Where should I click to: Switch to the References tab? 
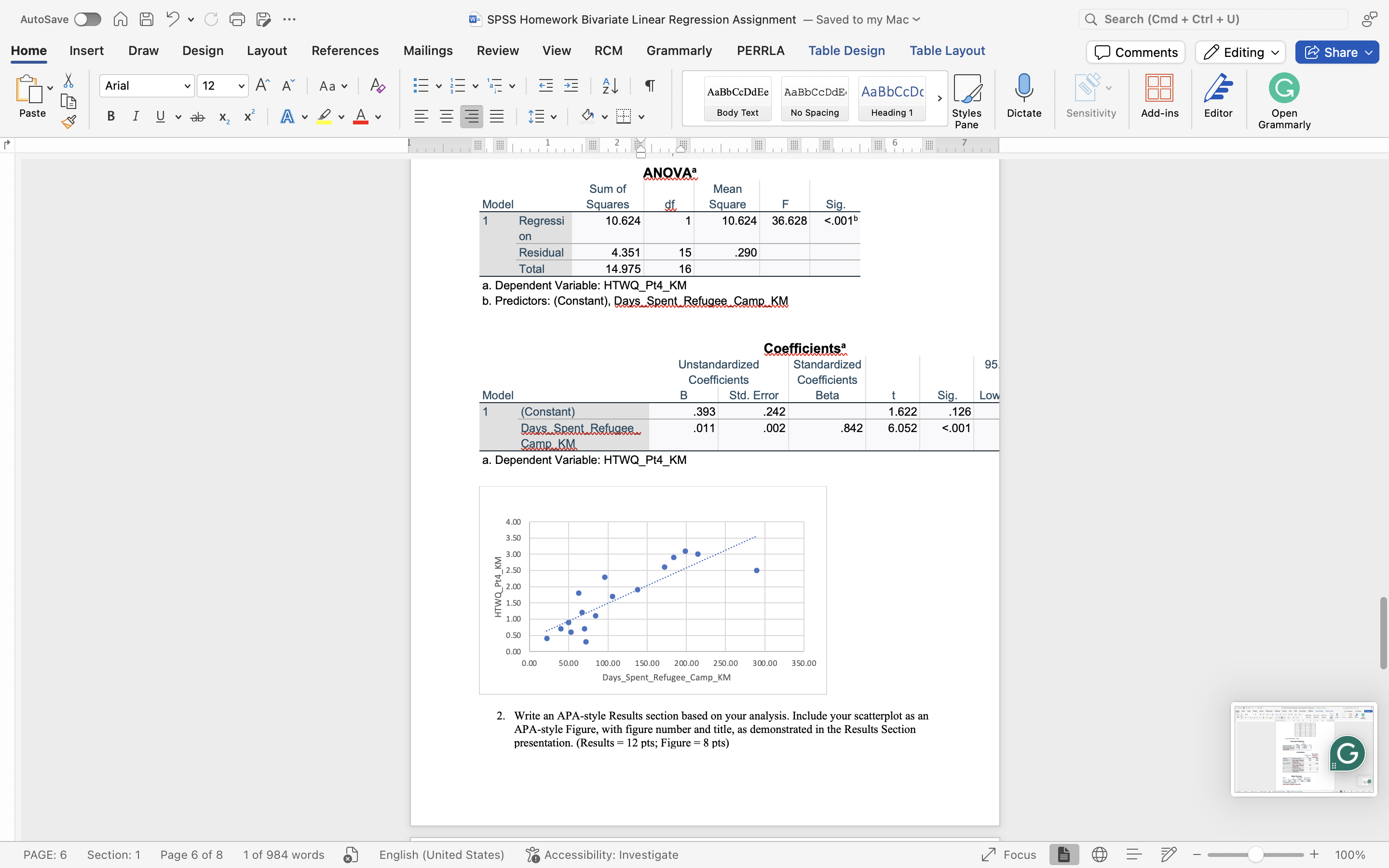click(344, 51)
